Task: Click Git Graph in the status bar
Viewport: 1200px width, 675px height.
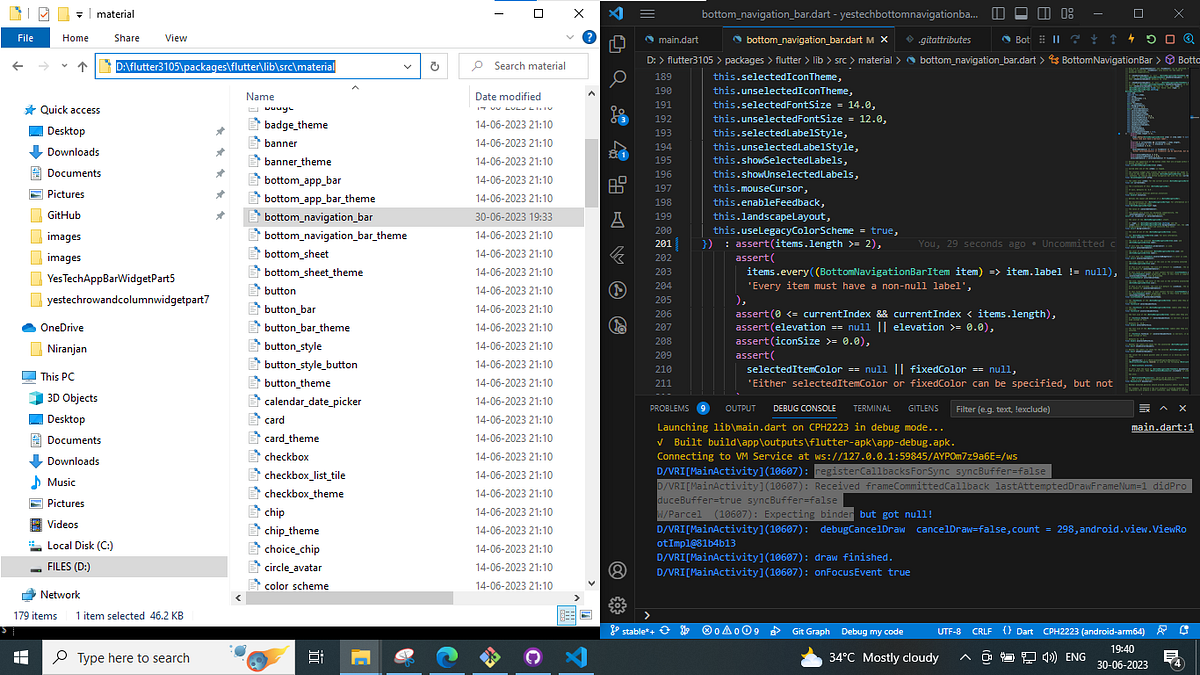Action: tap(810, 631)
